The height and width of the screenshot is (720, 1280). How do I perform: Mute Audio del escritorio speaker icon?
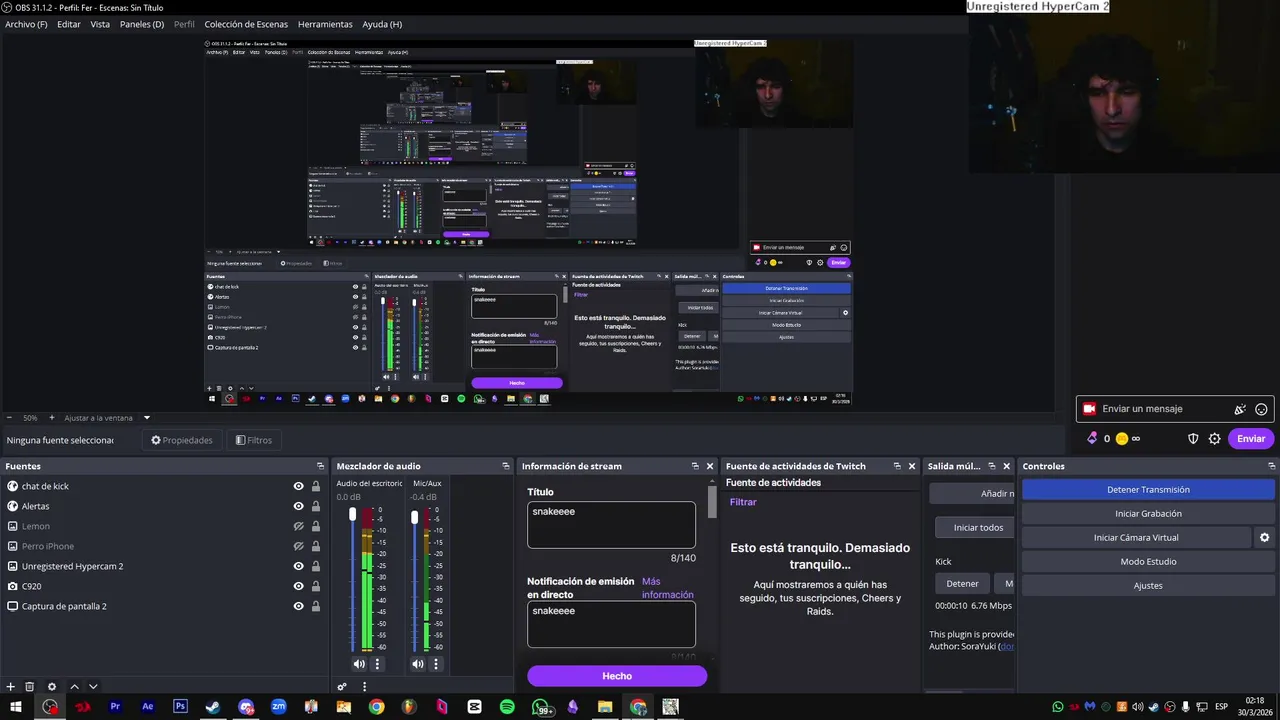[x=359, y=664]
